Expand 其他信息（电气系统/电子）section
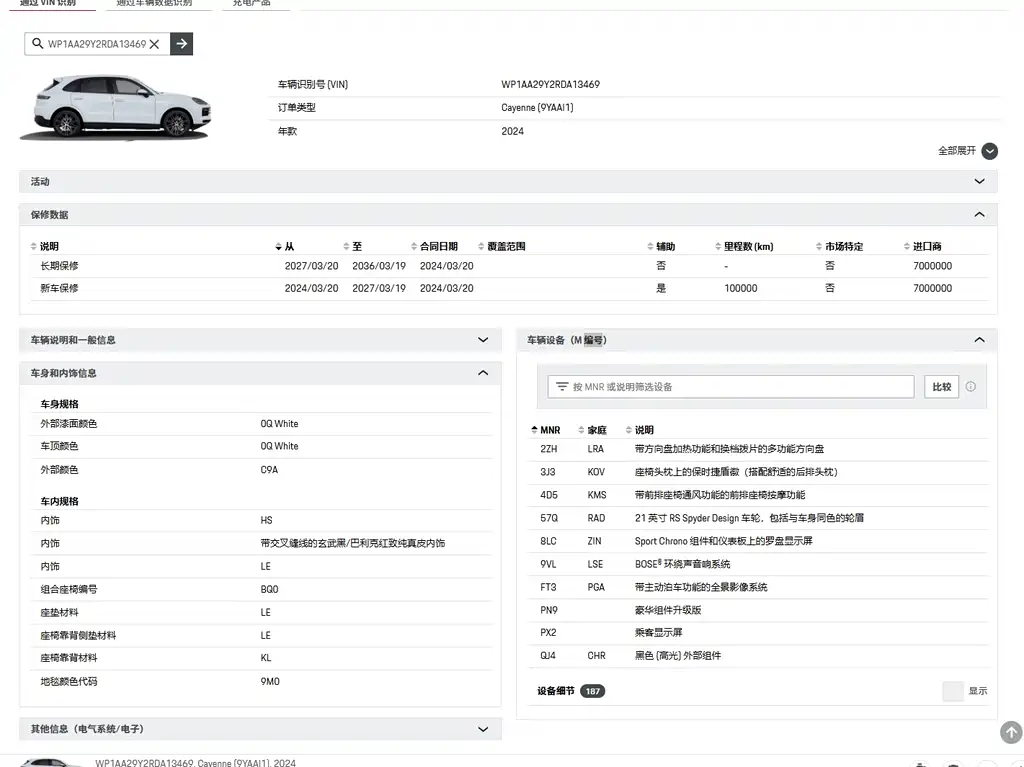This screenshot has height=767, width=1024. pyautogui.click(x=261, y=729)
